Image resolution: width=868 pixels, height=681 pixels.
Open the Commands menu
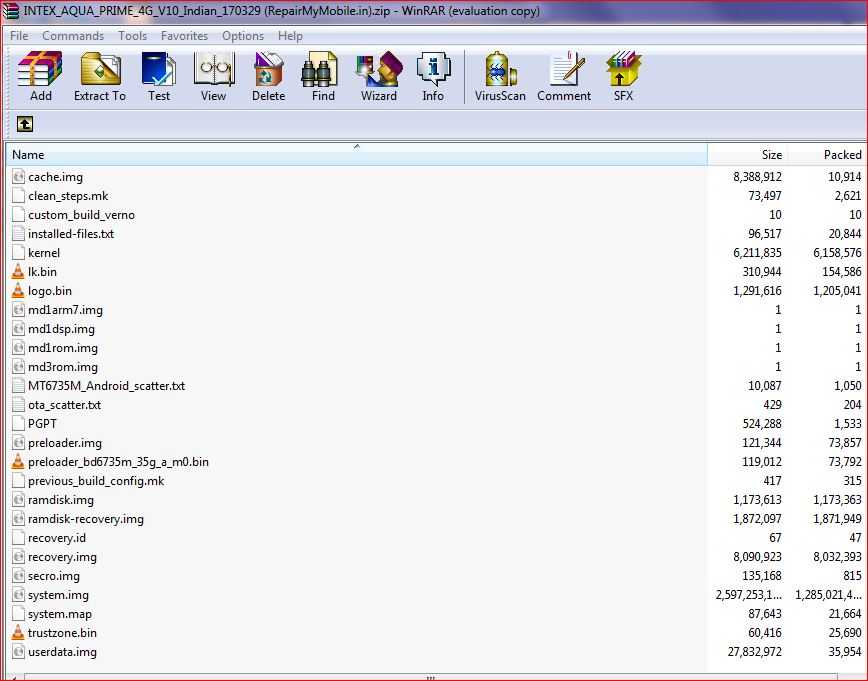click(x=73, y=36)
